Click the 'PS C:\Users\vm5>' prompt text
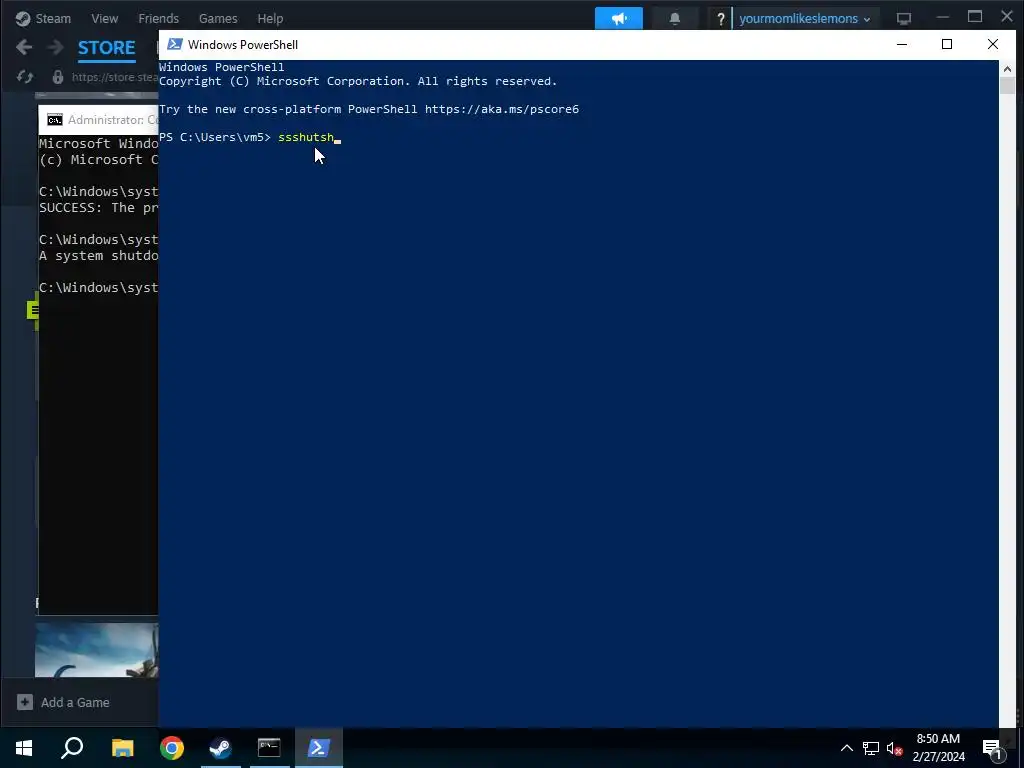 tap(214, 137)
